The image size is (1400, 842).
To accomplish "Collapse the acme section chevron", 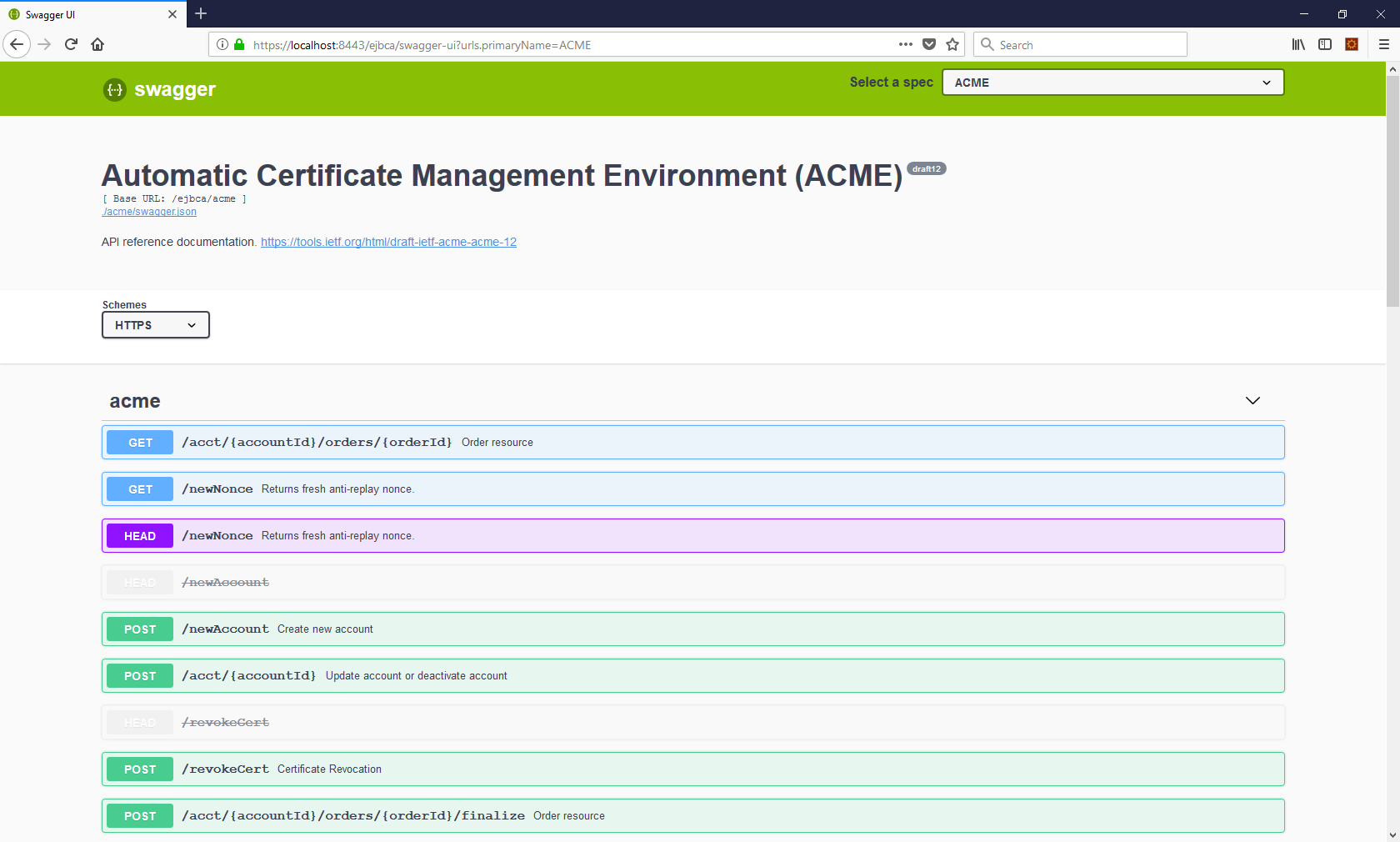I will tap(1252, 401).
